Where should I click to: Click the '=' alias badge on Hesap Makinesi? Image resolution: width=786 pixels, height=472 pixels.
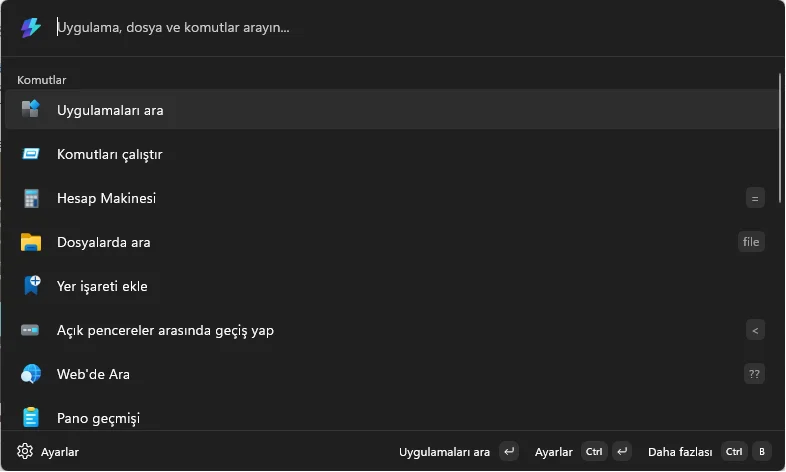pyautogui.click(x=755, y=198)
